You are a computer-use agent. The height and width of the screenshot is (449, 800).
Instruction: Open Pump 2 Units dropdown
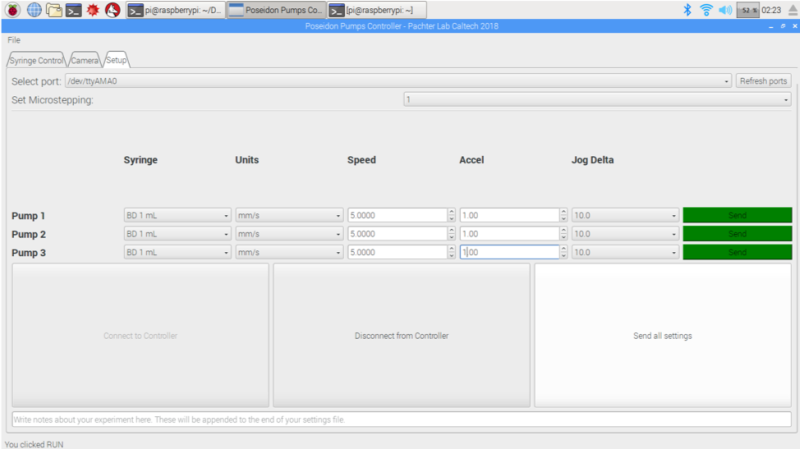289,234
